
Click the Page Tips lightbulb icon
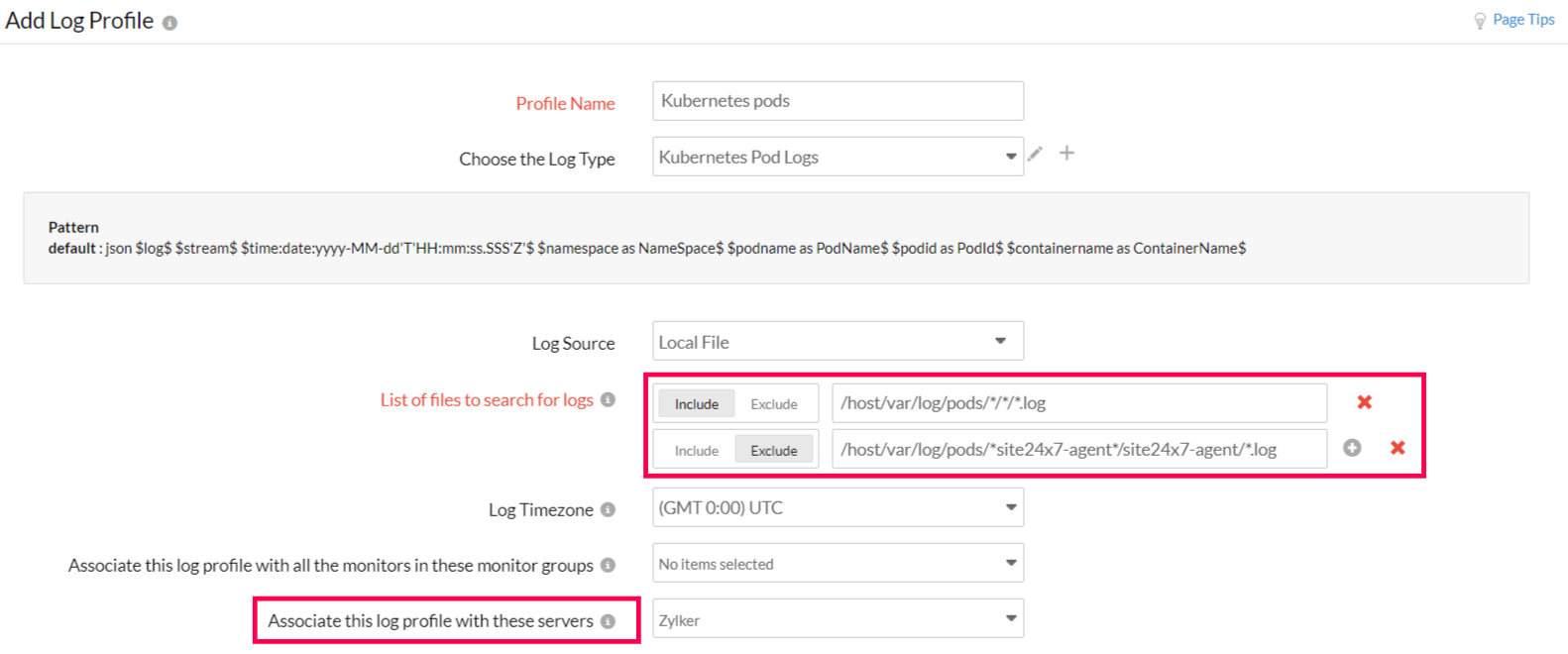(1479, 21)
